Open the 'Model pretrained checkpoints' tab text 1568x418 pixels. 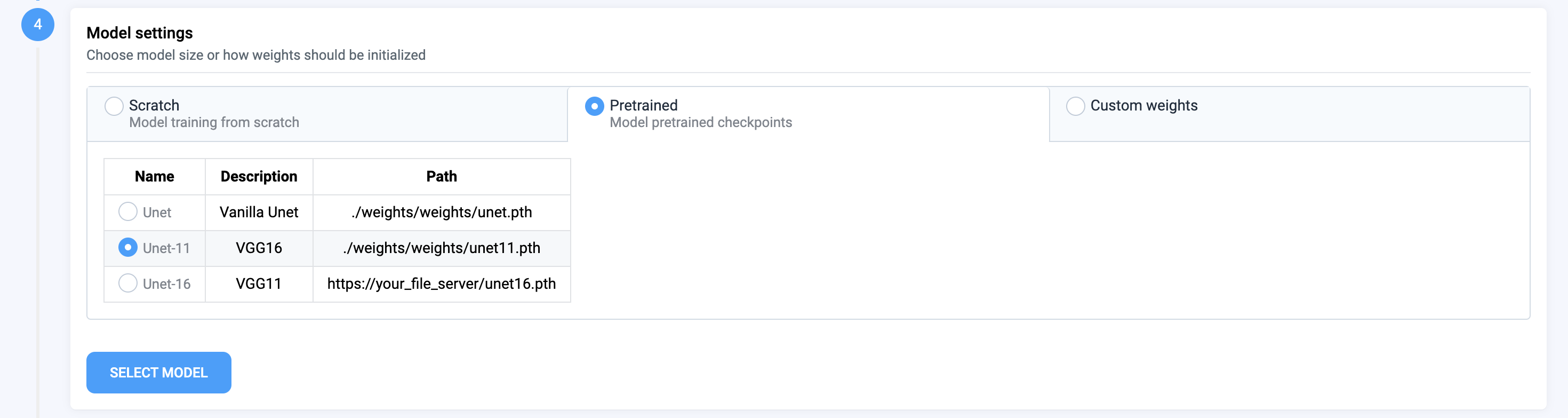pyautogui.click(x=701, y=122)
